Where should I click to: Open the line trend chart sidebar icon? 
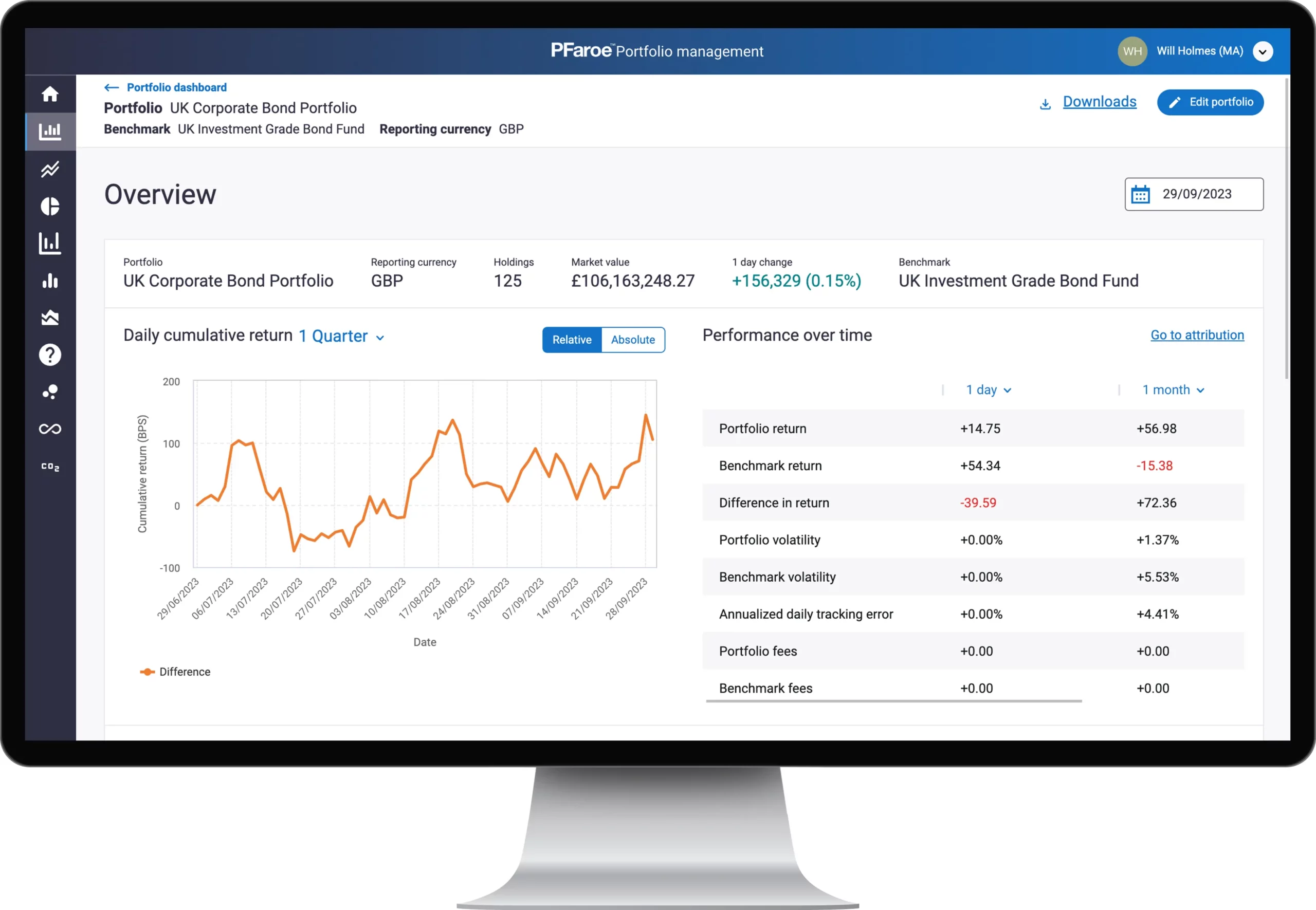tap(50, 170)
